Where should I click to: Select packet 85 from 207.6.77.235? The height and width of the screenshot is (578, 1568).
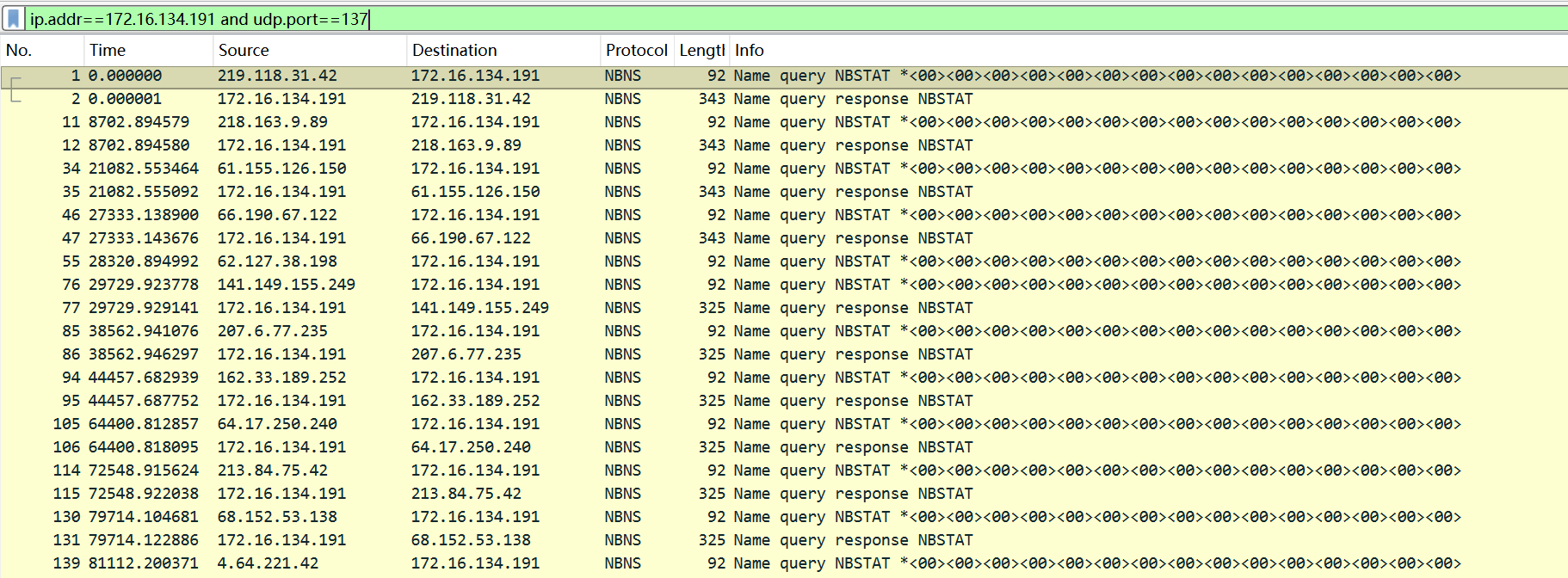click(x=784, y=331)
